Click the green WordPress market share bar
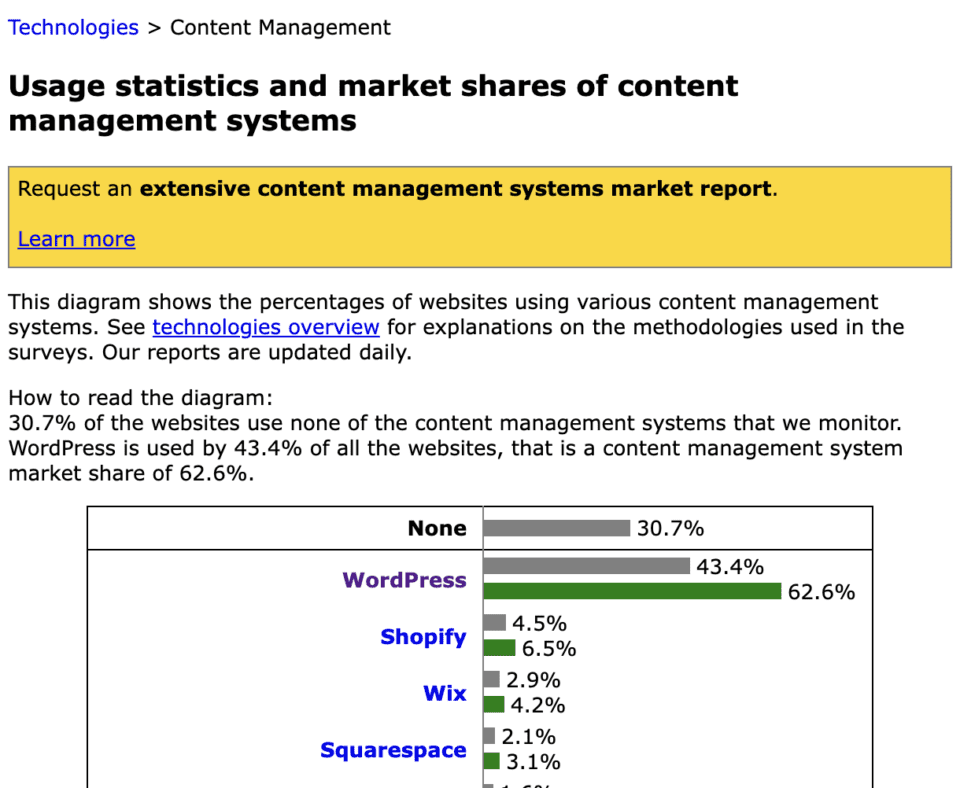This screenshot has height=788, width=960. (x=632, y=591)
